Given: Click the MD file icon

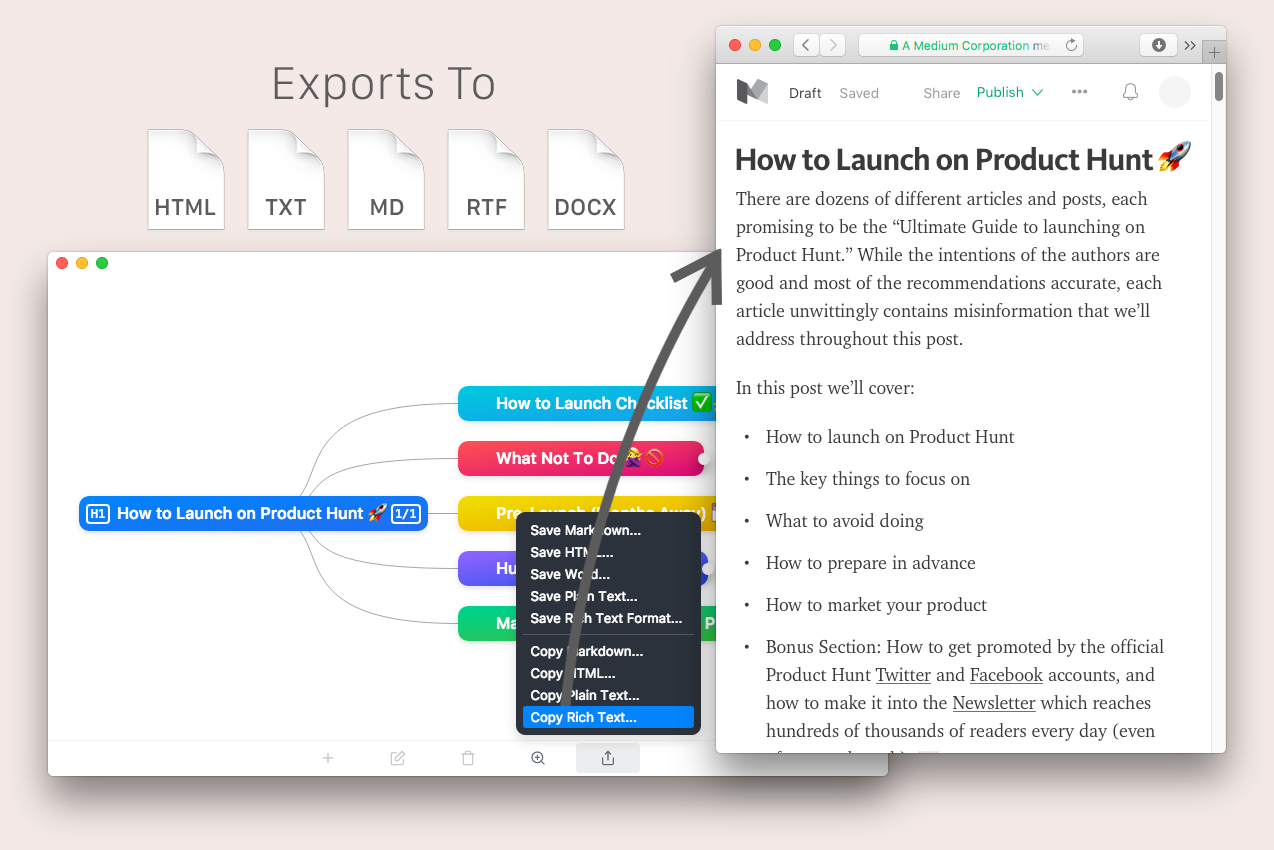Looking at the screenshot, I should pos(386,179).
